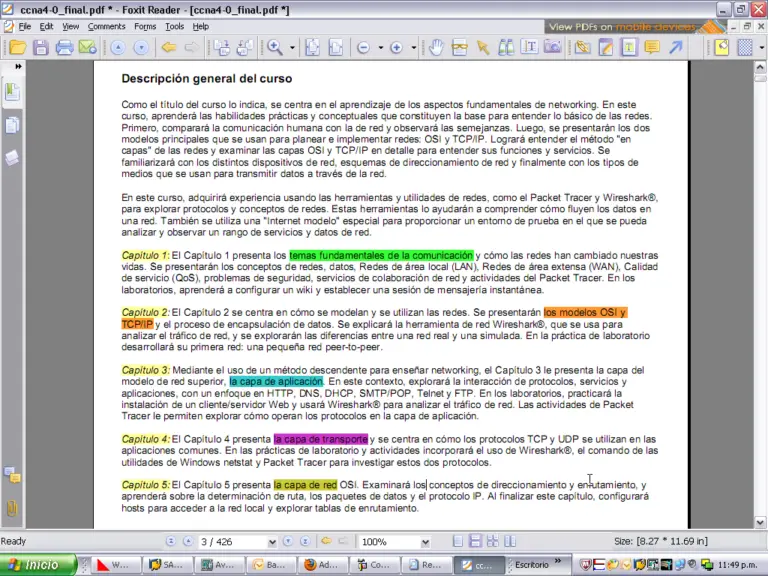Open the View menu
This screenshot has width=768, height=576.
point(71,26)
